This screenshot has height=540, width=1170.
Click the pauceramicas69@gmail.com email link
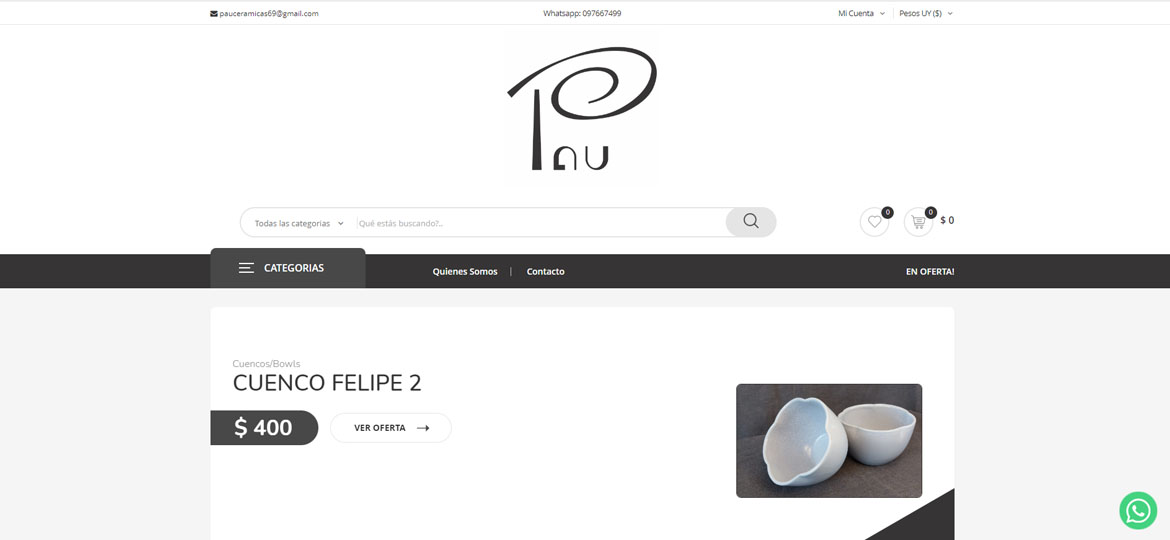tap(269, 13)
